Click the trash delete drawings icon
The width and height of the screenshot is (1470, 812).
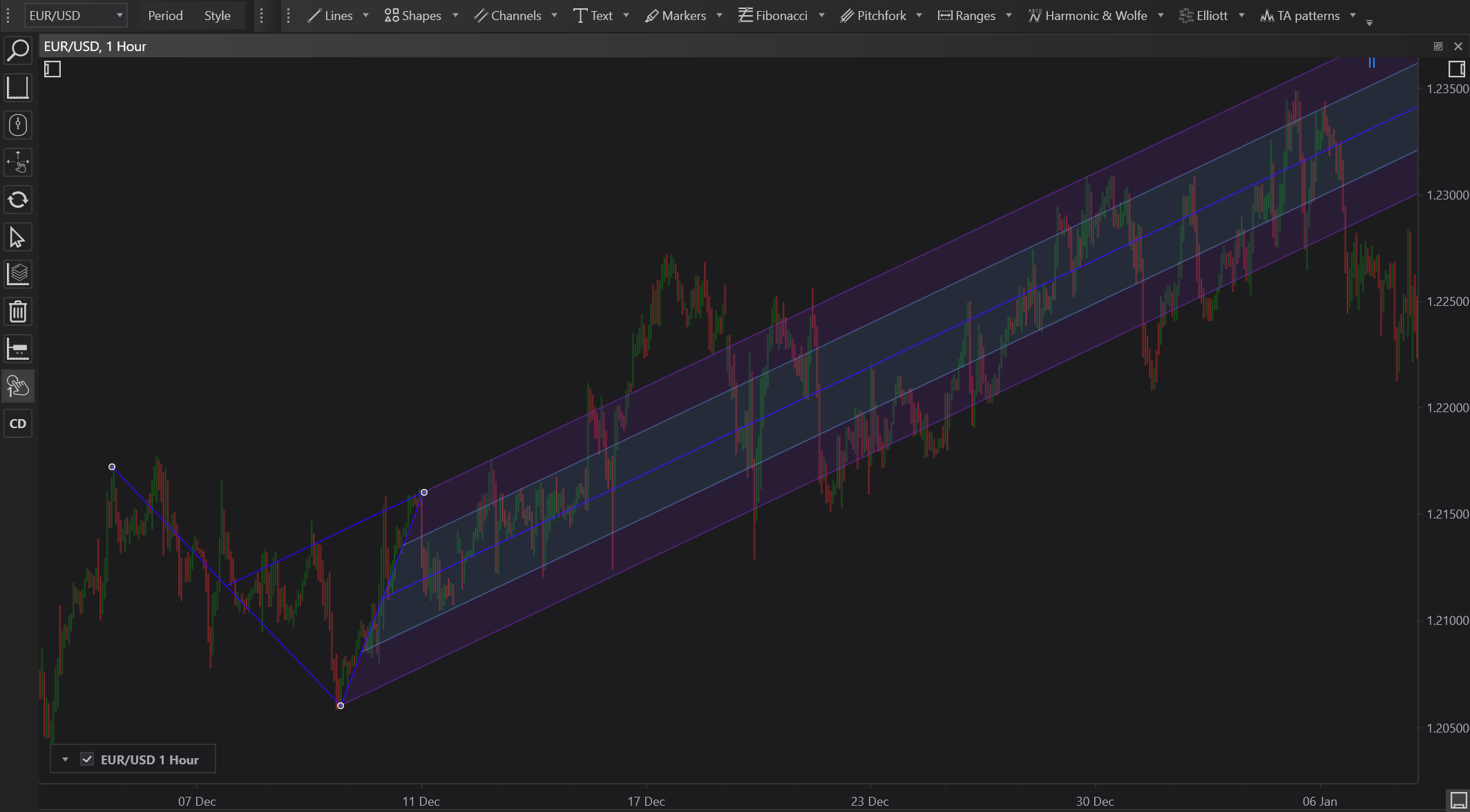pyautogui.click(x=18, y=312)
